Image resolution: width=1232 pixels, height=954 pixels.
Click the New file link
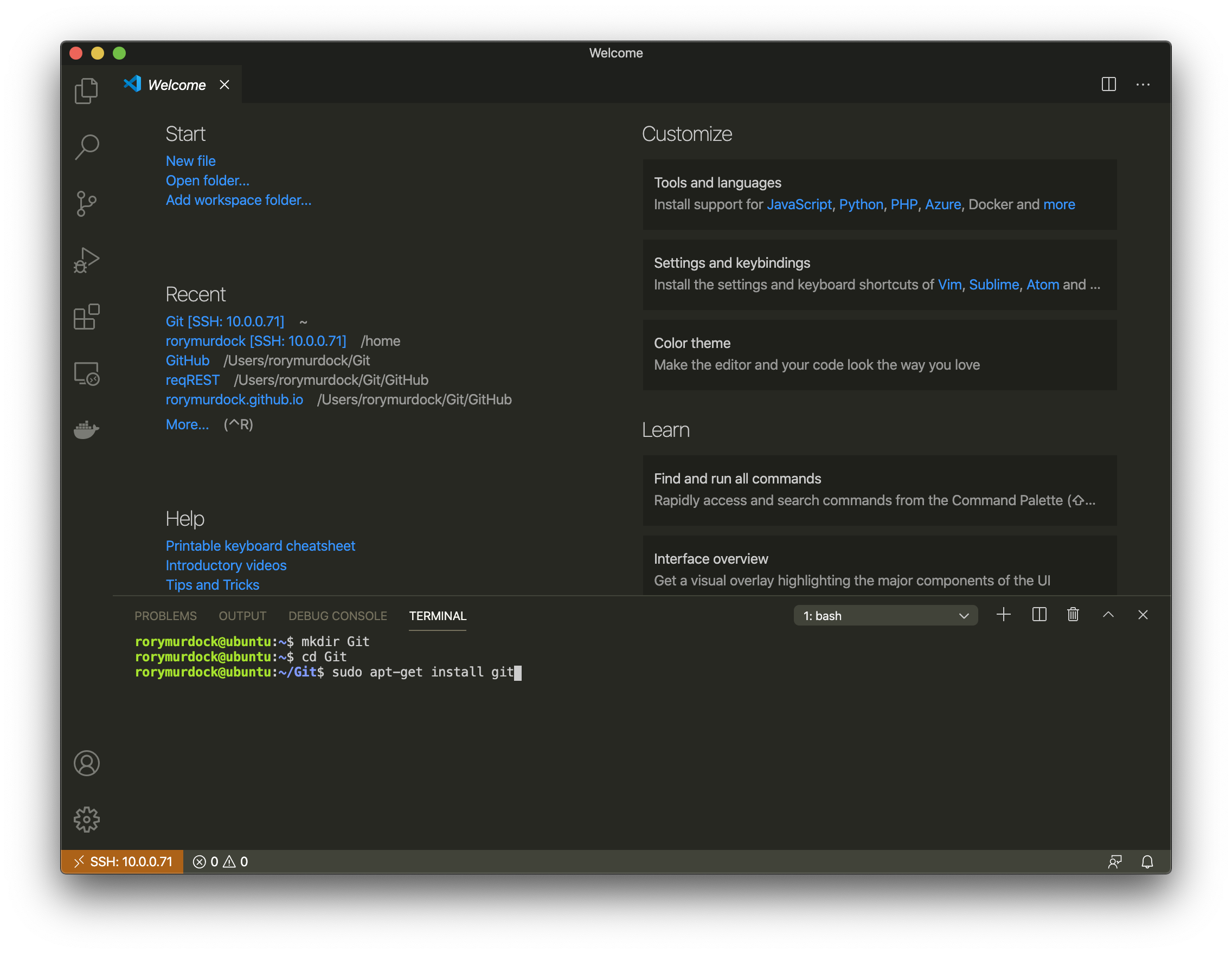191,161
